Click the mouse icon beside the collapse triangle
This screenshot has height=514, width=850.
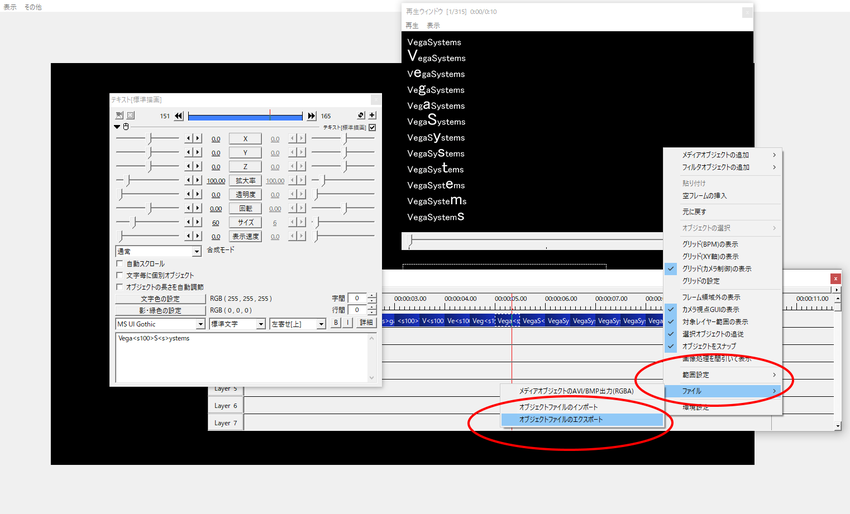(x=126, y=127)
